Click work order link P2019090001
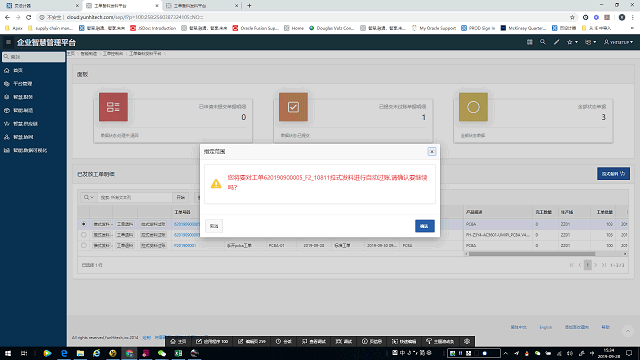 [x=185, y=246]
